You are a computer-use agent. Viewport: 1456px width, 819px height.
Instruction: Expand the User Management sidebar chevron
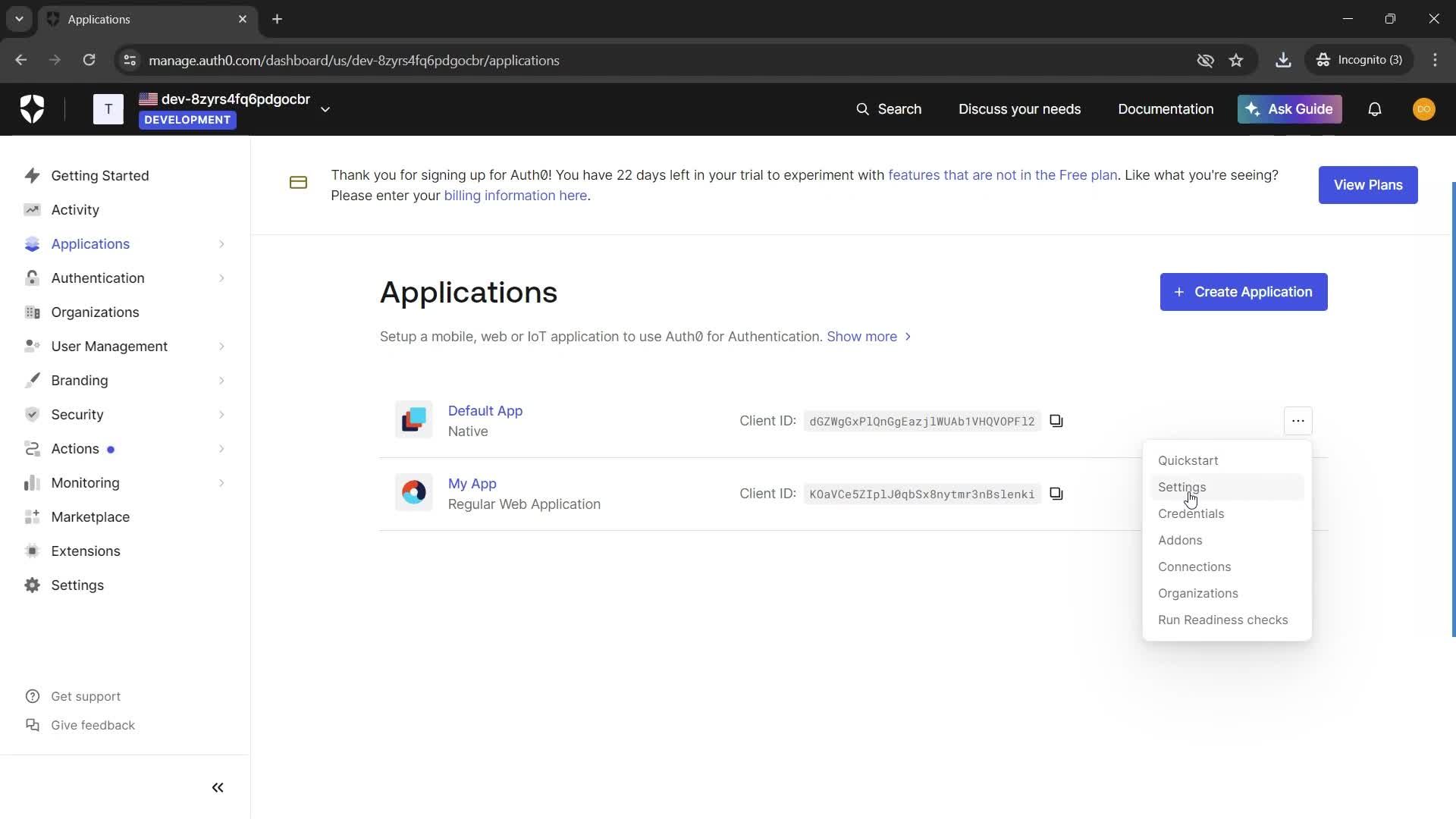point(221,347)
